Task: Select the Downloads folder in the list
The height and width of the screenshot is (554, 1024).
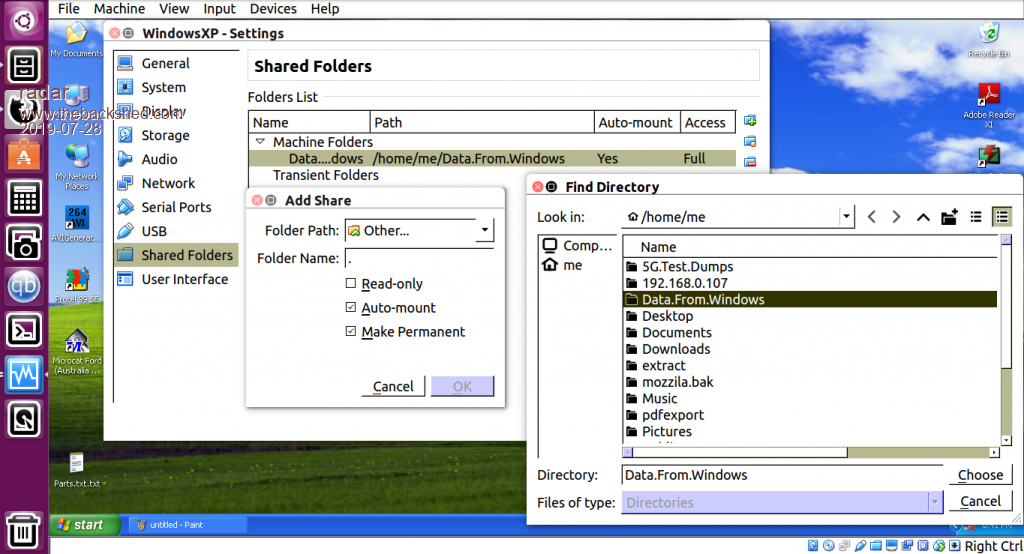Action: (x=676, y=349)
